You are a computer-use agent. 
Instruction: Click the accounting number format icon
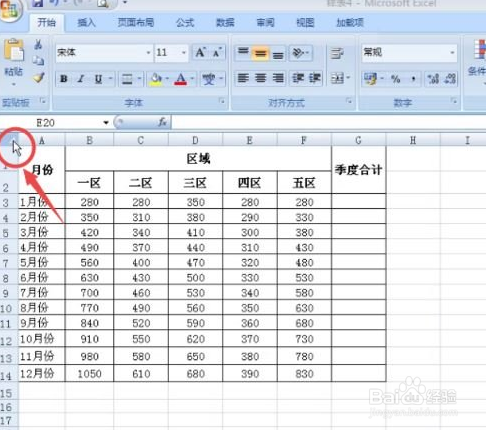click(x=370, y=79)
